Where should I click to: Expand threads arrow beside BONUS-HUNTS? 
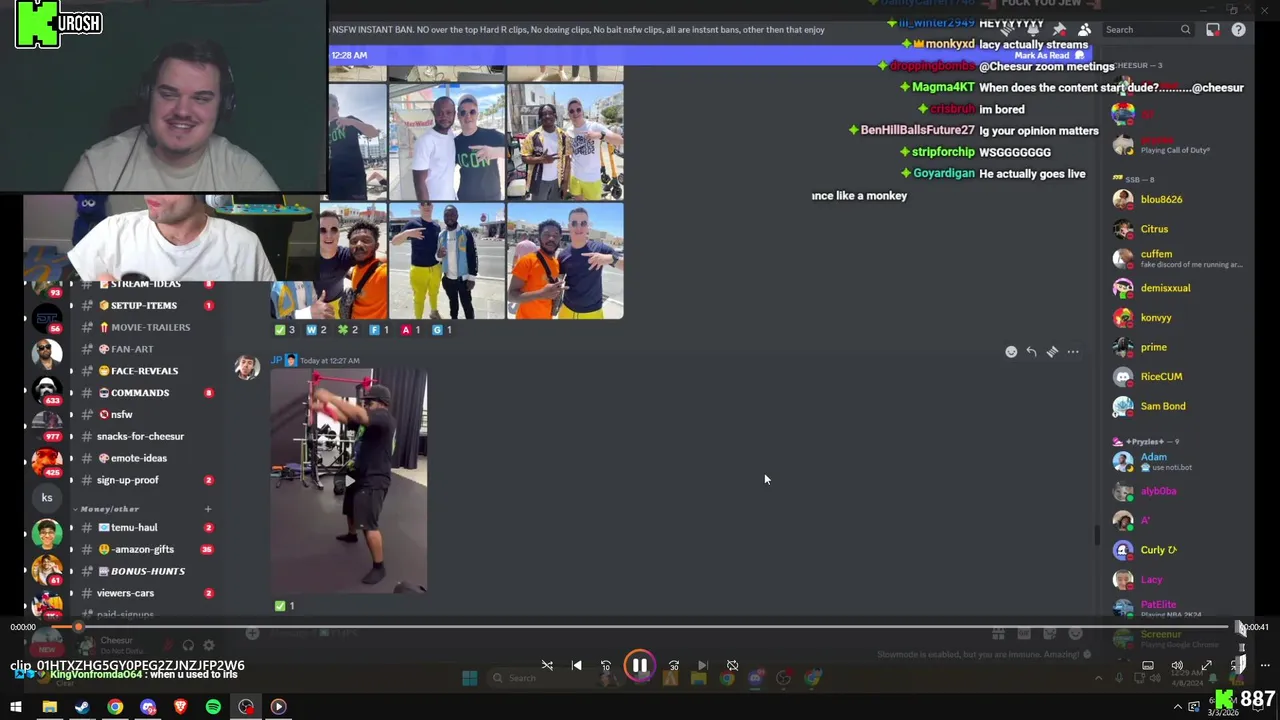(71, 571)
